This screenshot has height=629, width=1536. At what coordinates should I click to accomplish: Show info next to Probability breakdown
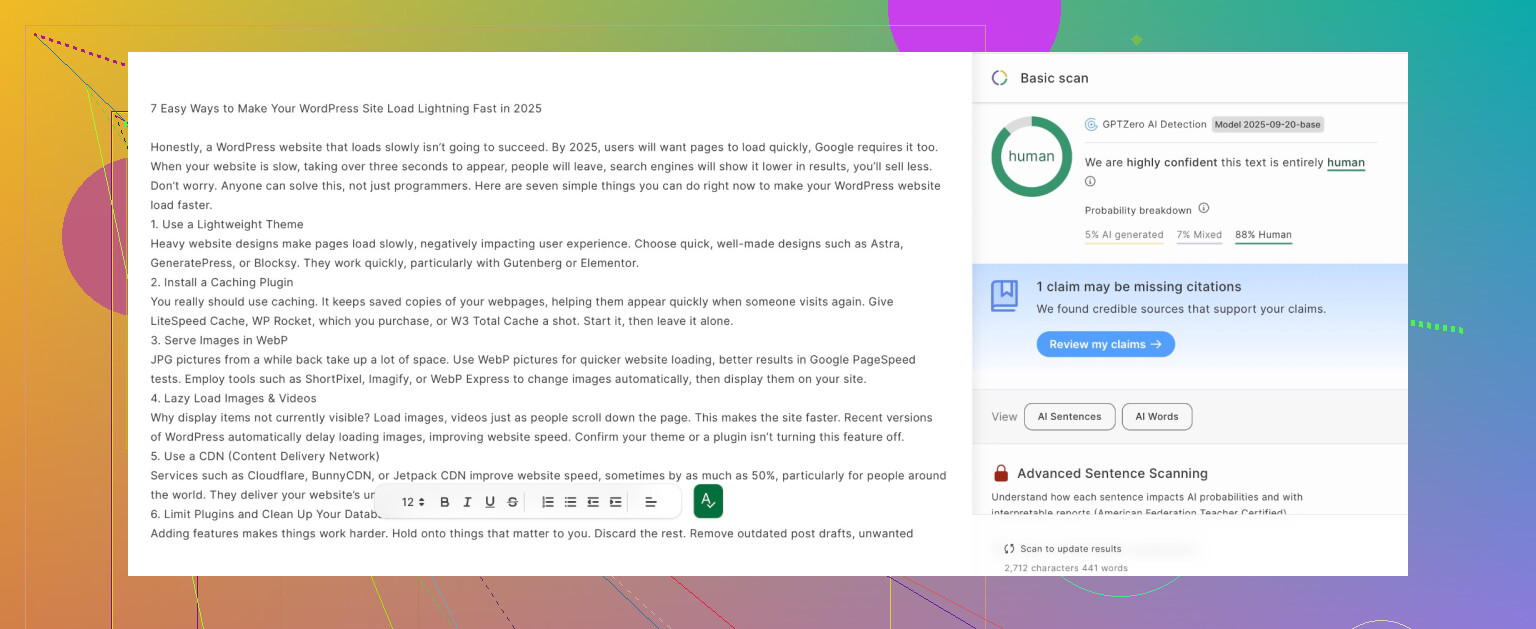tap(1204, 209)
